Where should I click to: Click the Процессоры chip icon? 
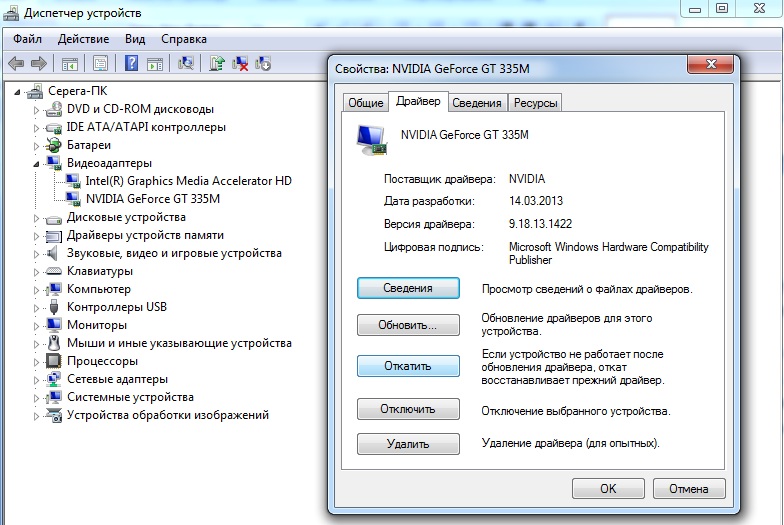click(x=54, y=361)
